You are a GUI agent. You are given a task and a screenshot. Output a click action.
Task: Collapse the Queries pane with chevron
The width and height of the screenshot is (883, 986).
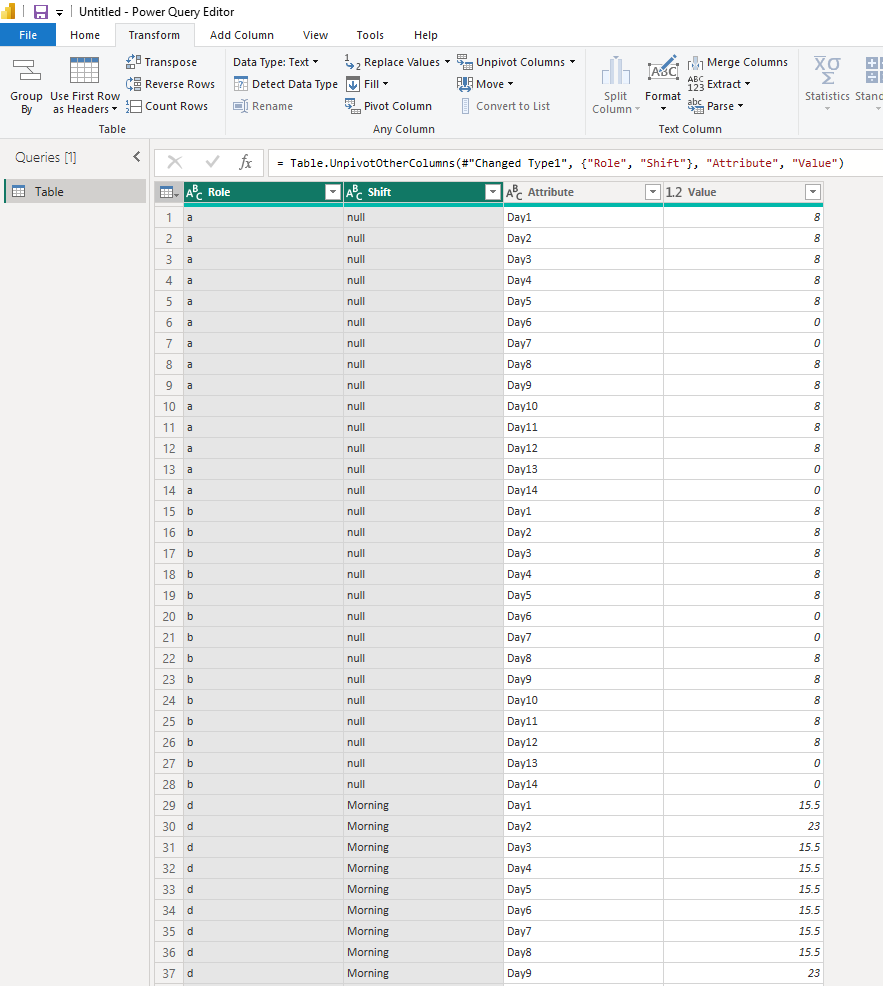tap(136, 157)
